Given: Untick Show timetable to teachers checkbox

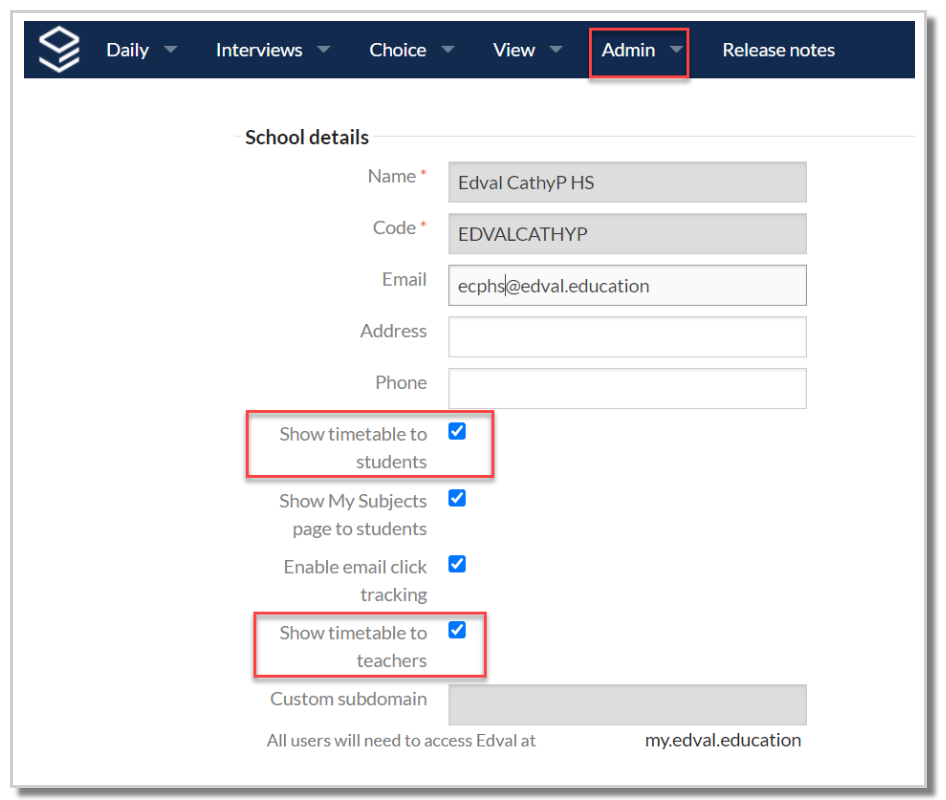Looking at the screenshot, I should (457, 630).
